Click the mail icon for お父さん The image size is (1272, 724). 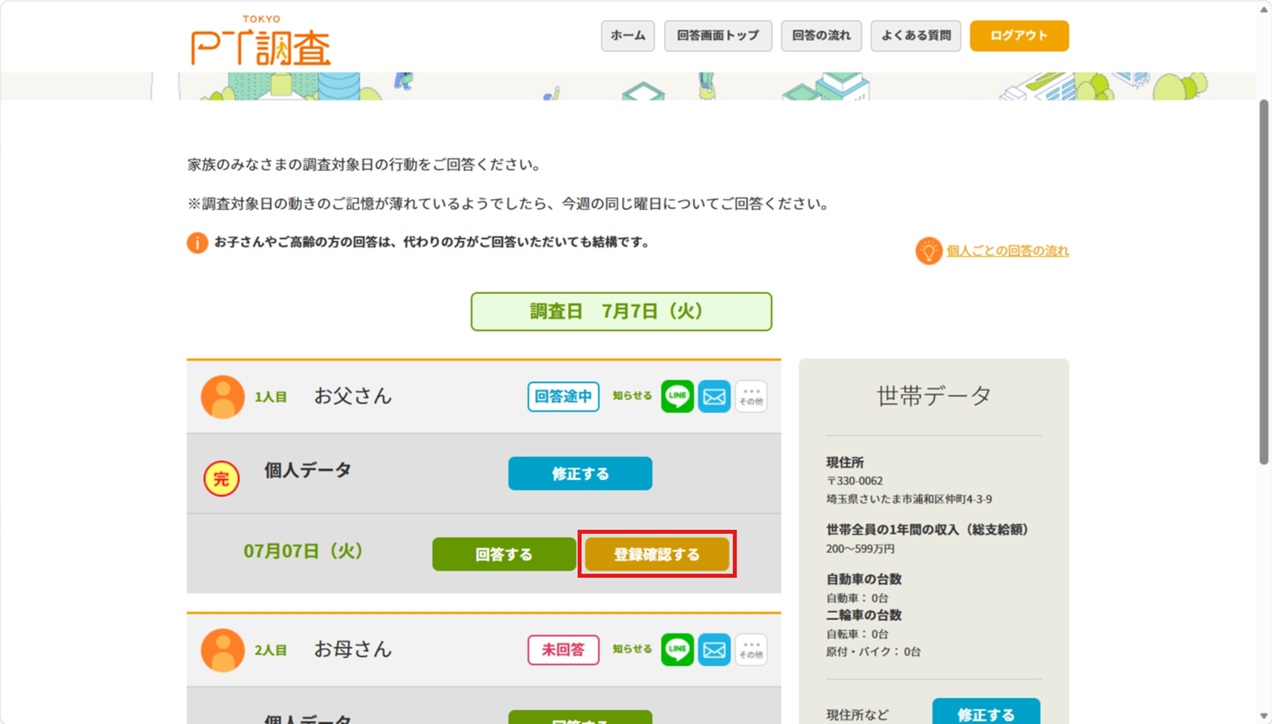click(714, 396)
